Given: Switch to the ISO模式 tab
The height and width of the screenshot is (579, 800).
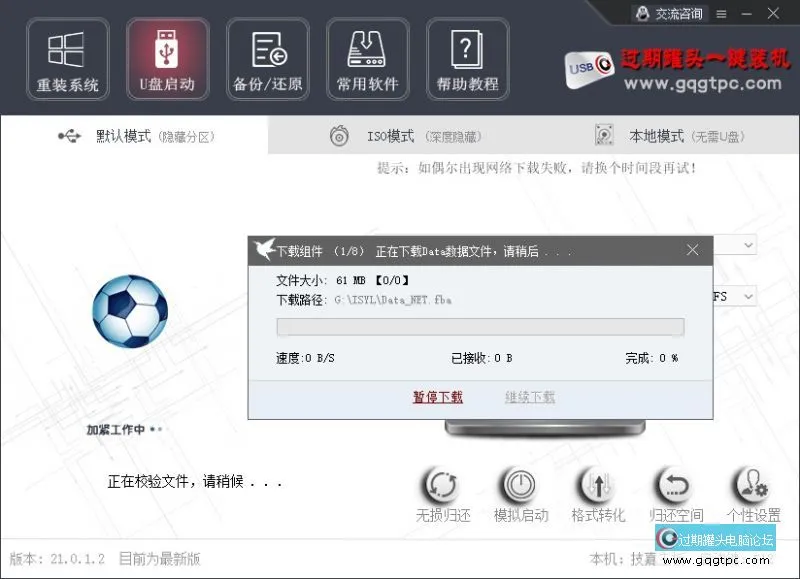Looking at the screenshot, I should click(x=400, y=136).
